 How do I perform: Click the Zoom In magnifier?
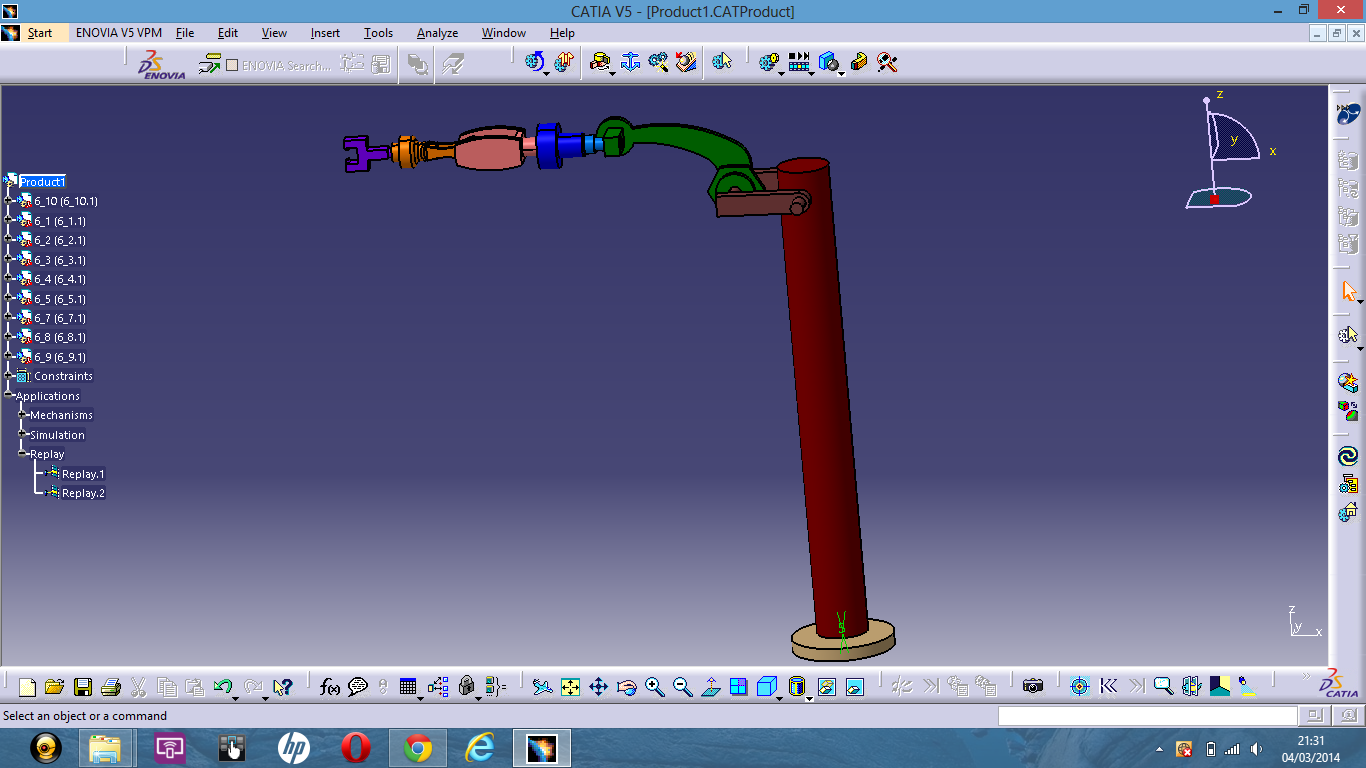[x=655, y=687]
